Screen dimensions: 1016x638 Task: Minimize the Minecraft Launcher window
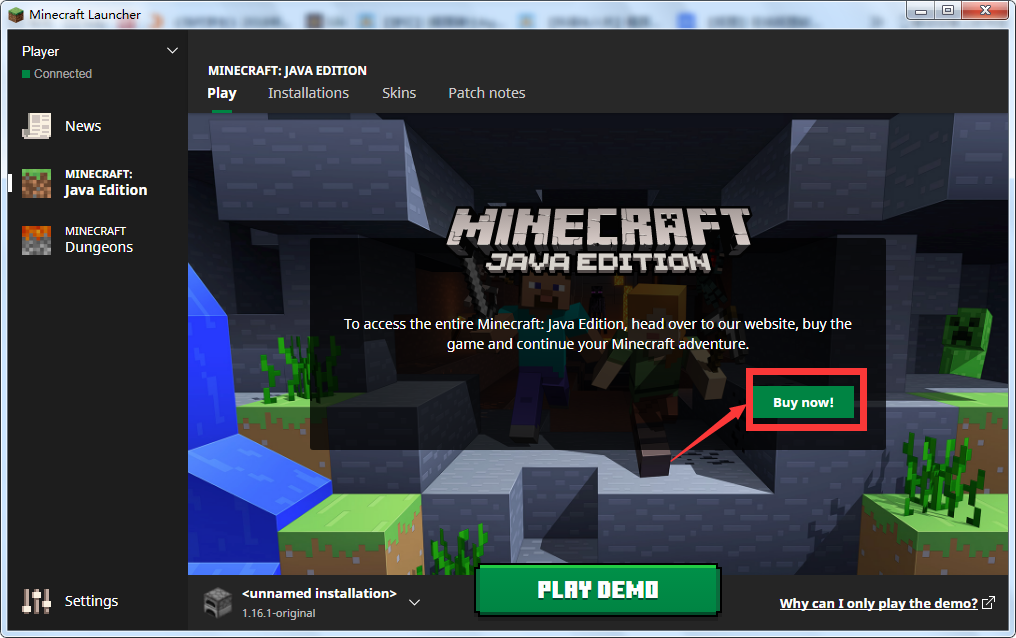pyautogui.click(x=921, y=10)
